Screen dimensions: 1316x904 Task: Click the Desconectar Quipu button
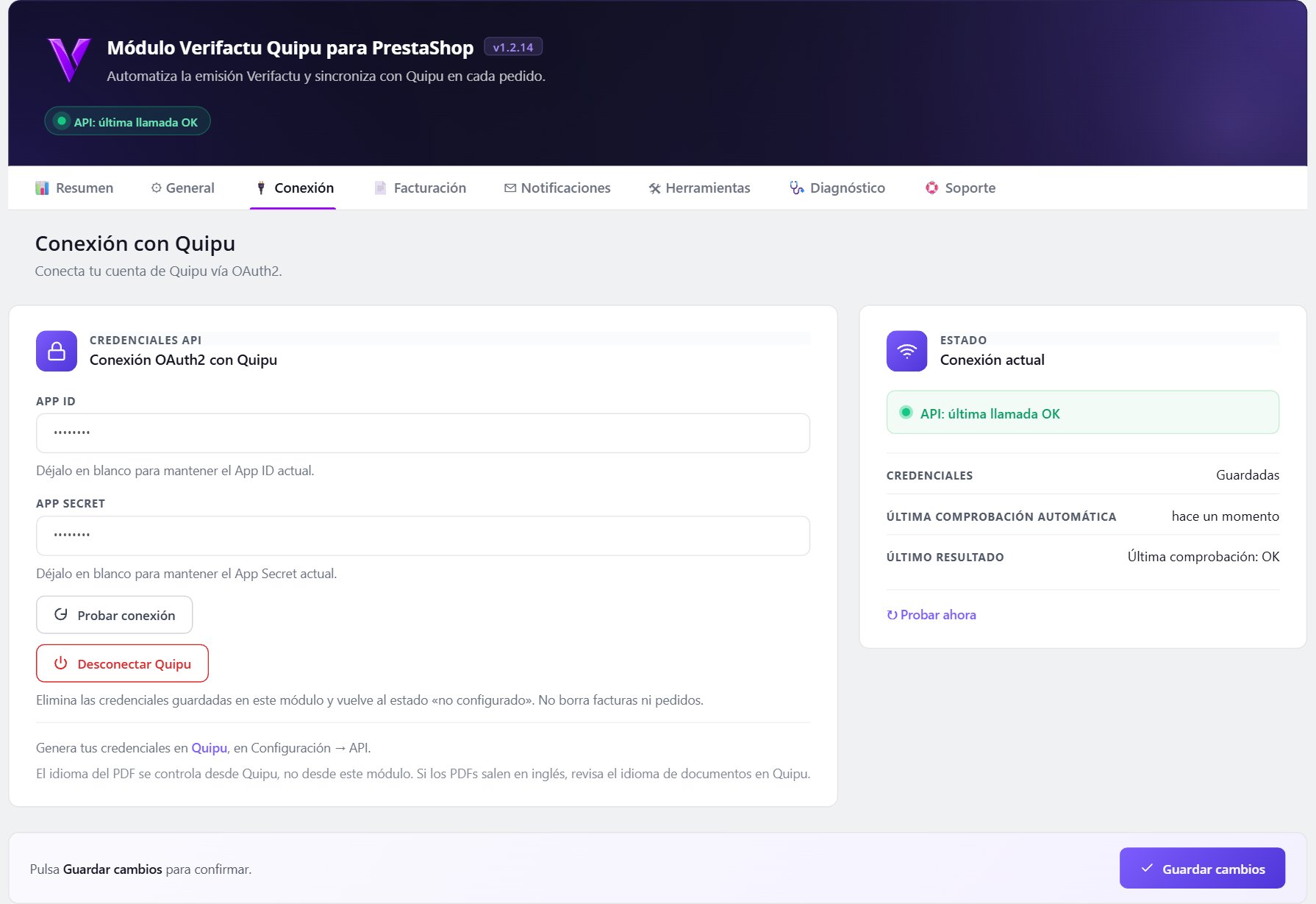pos(122,663)
